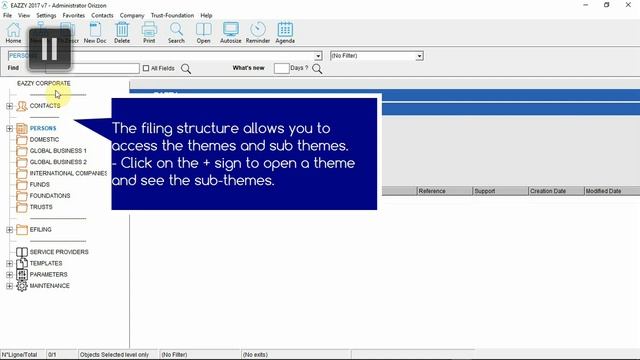Image resolution: width=640 pixels, height=360 pixels.
Task: Open the Settings menu
Action: pyautogui.click(x=46, y=15)
